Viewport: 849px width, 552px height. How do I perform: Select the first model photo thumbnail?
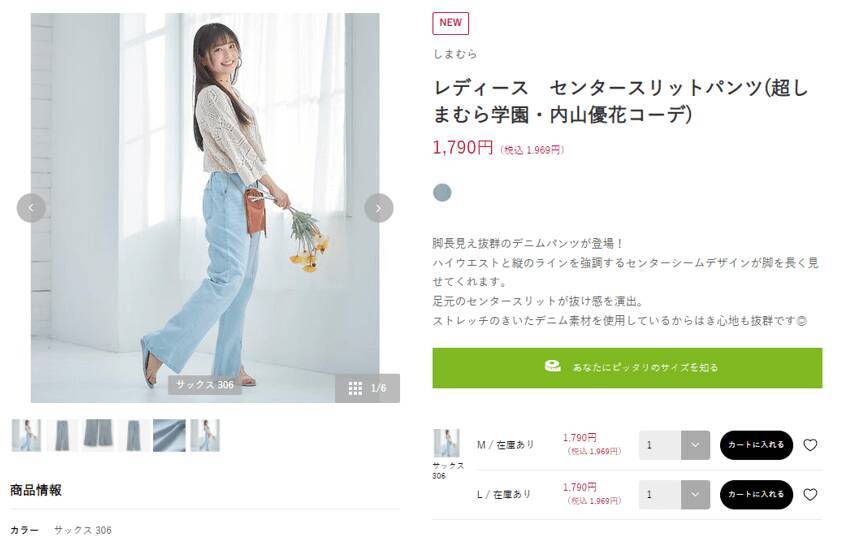27,435
